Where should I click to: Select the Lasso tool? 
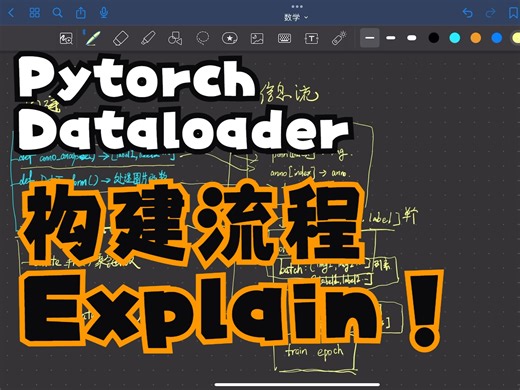point(203,38)
